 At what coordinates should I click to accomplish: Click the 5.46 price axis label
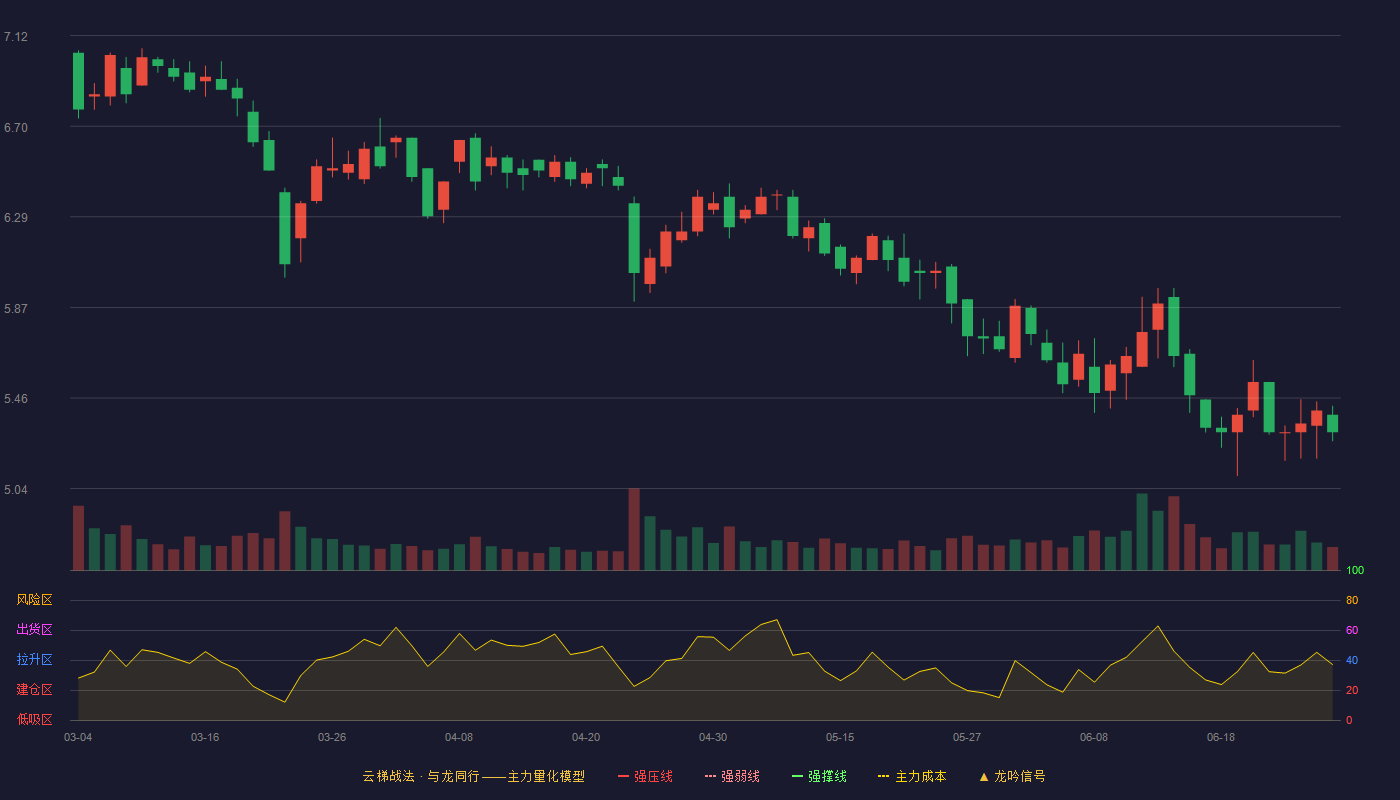[x=16, y=399]
